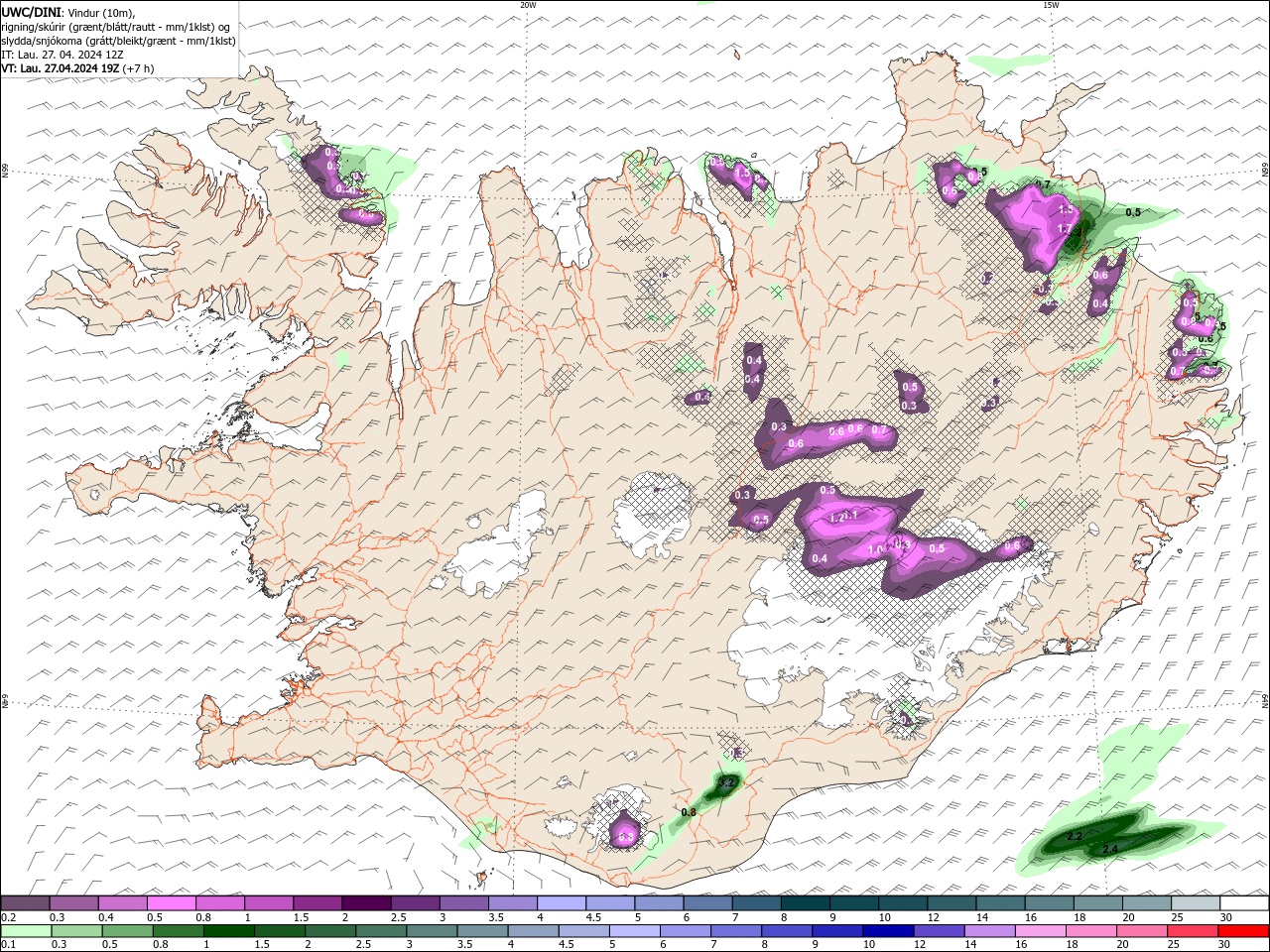
Task: Click the title text "UWC/DINI: Vindur (10m)"
Action: (x=67, y=12)
